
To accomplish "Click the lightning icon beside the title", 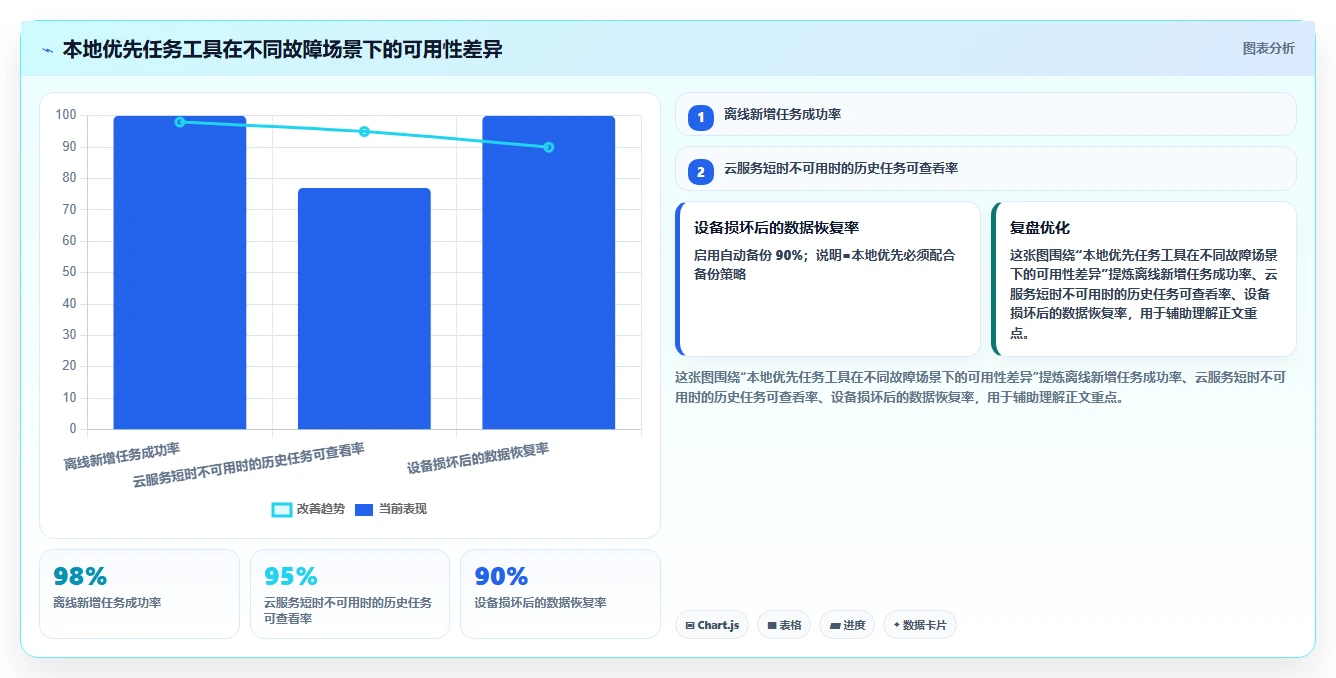I will [47, 50].
